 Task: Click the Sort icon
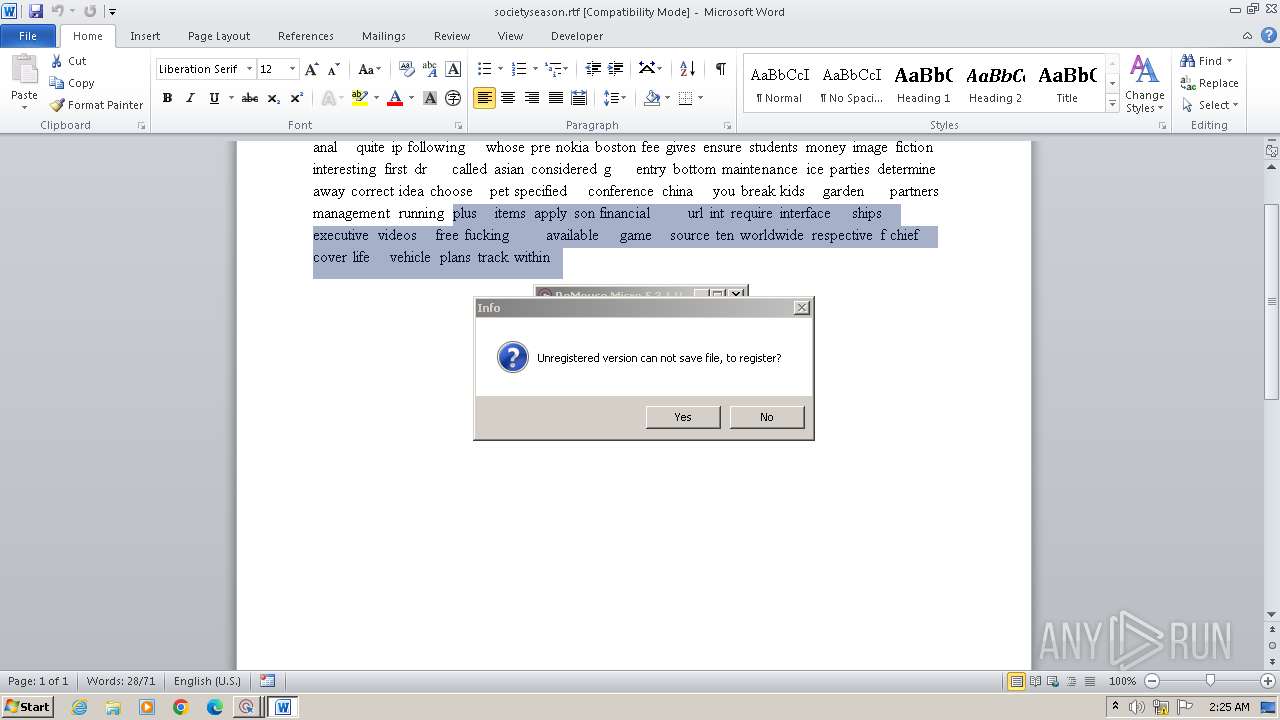(x=687, y=69)
